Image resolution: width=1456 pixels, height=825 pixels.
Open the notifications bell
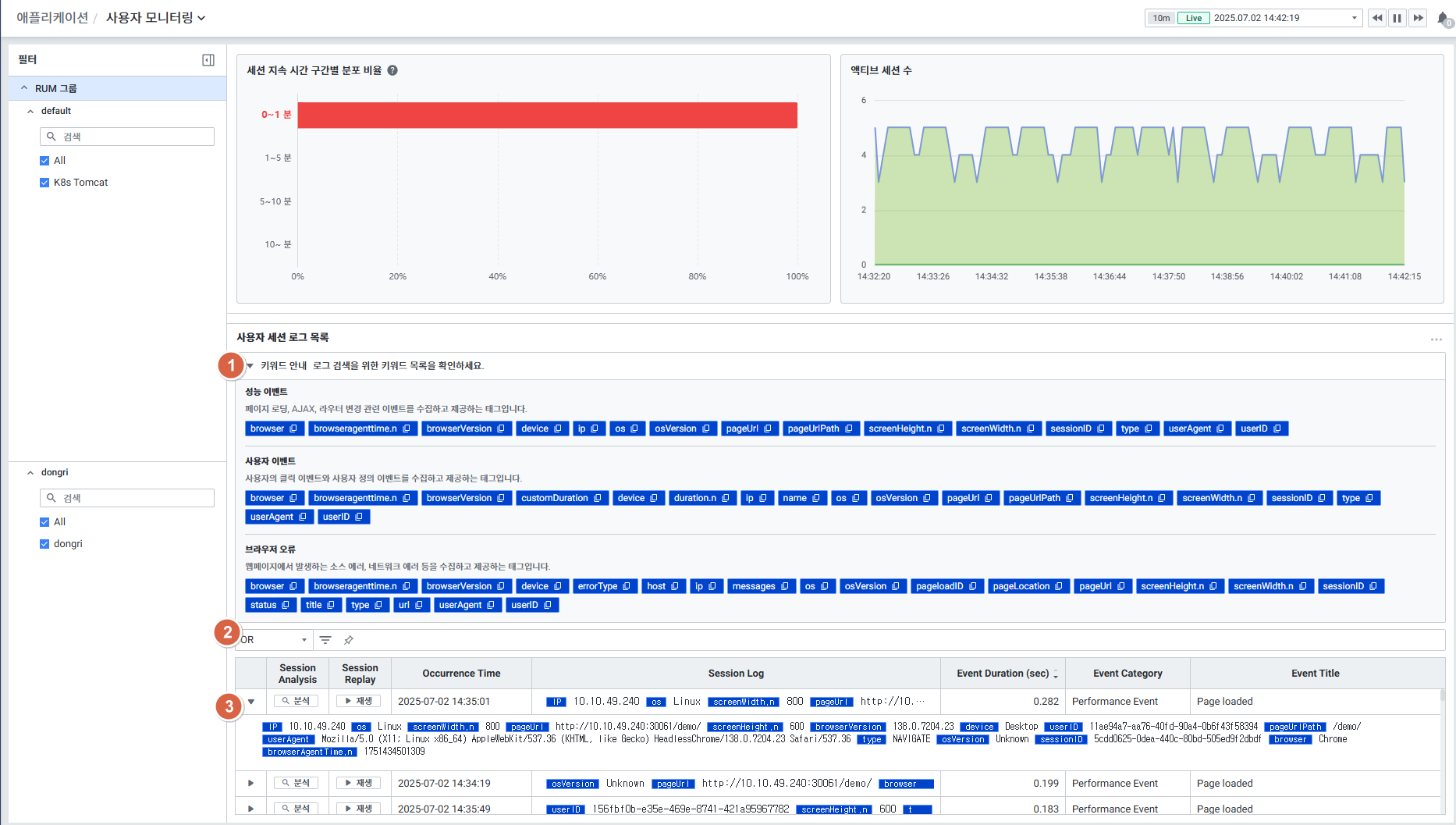click(x=1443, y=18)
